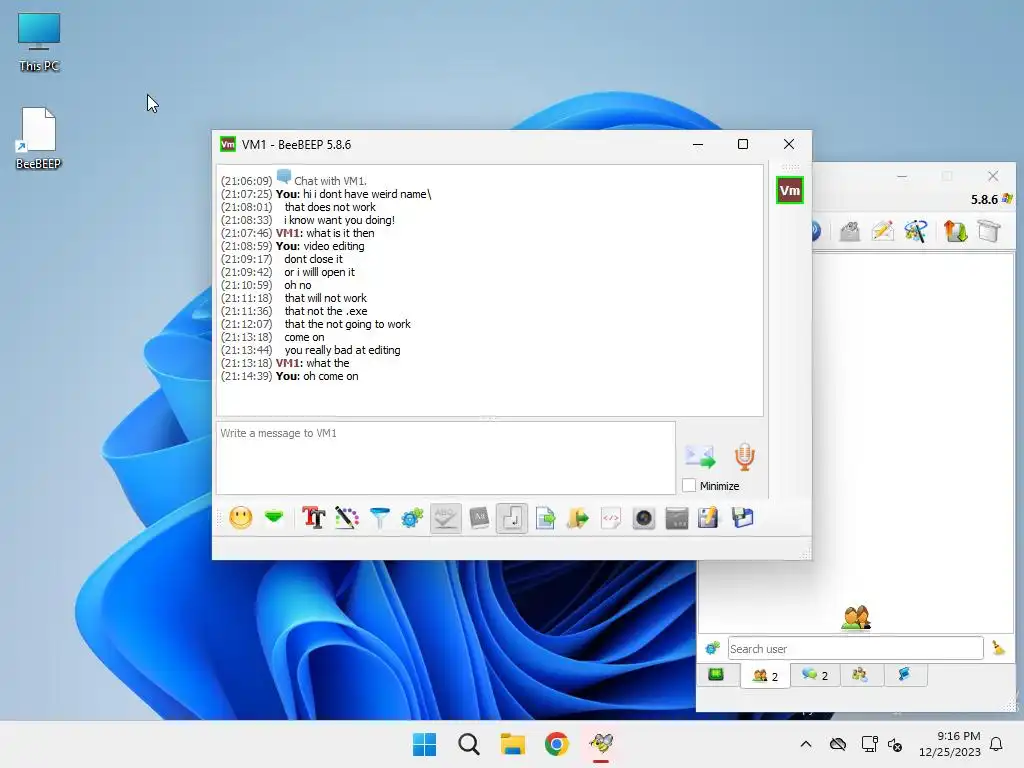Open the This PC desktop icon

39,42
